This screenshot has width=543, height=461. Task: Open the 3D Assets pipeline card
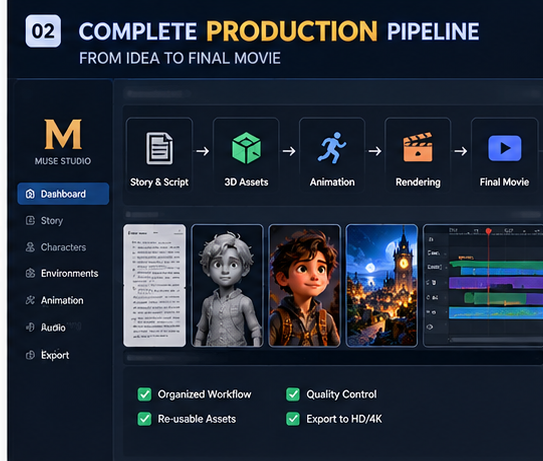pos(246,154)
